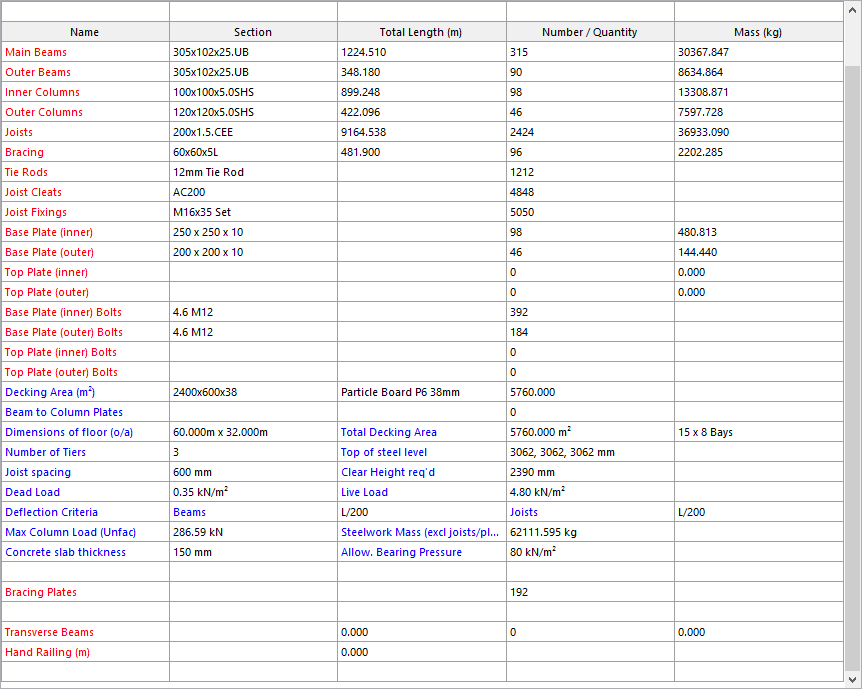Click the vertical scrollbar up arrow
Screen dimensions: 862x689
tap(853, 10)
